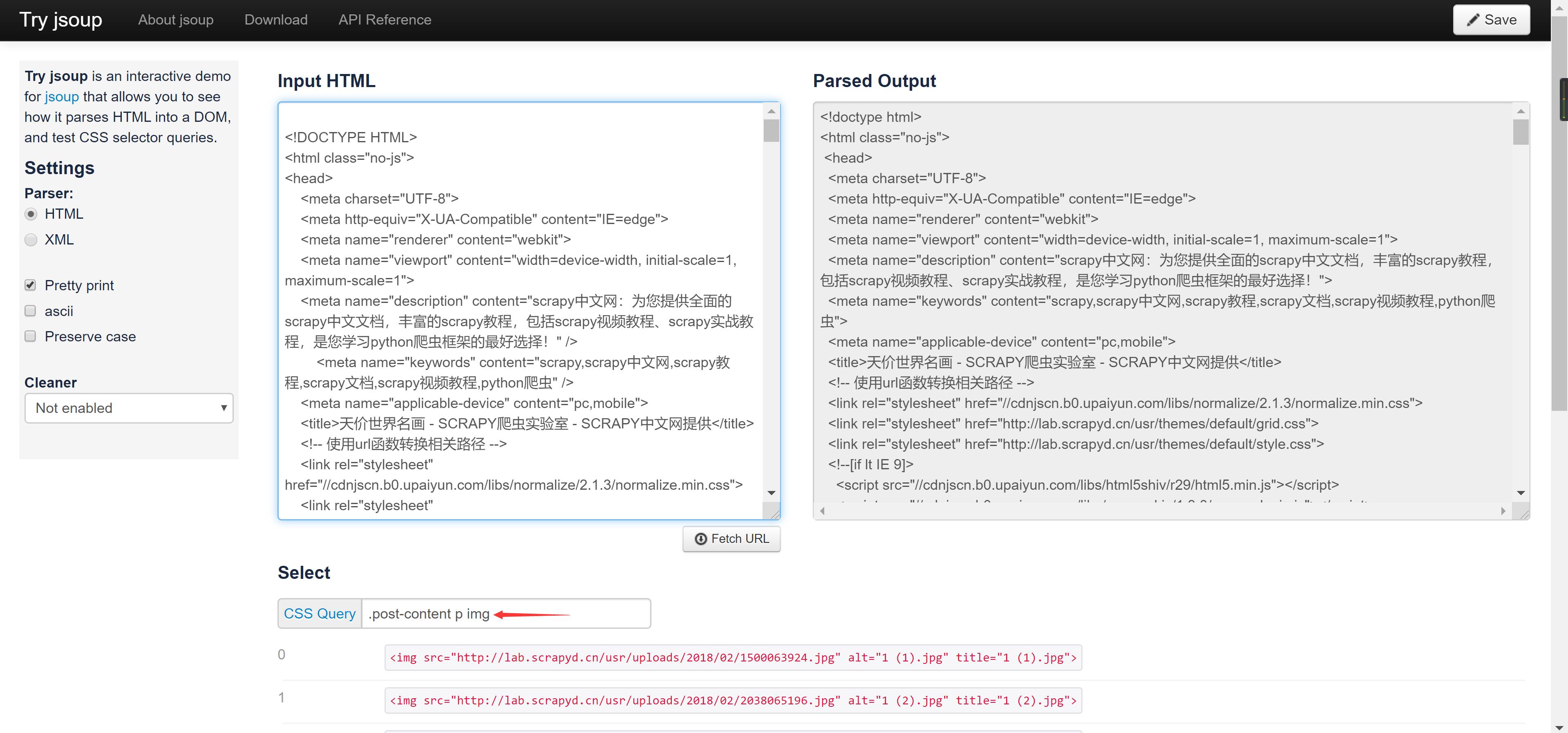Click the download icon on Fetch URL
Viewport: 1568px width, 733px height.
coord(700,539)
